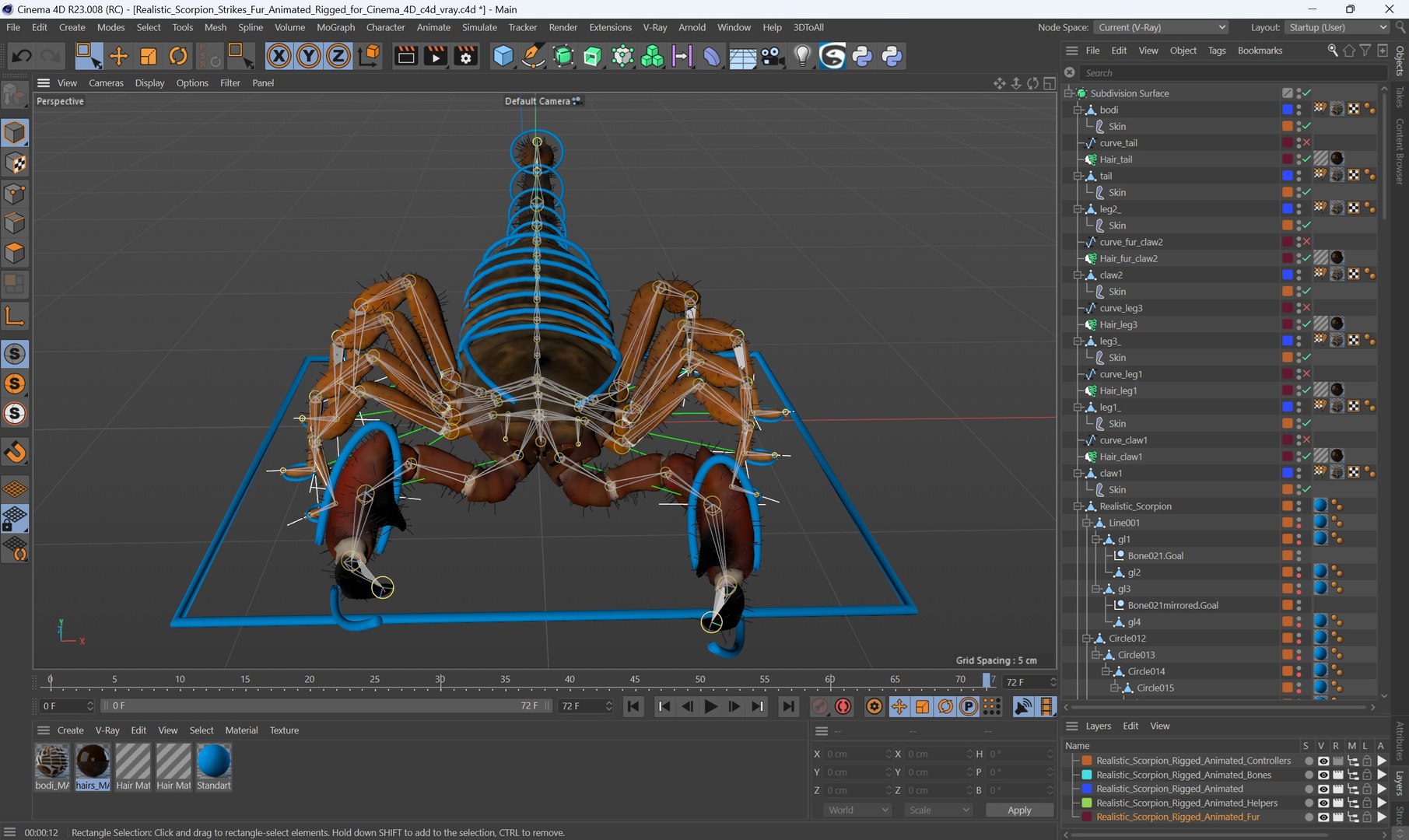The height and width of the screenshot is (840, 1409).
Task: Go to end of animation
Action: tap(788, 706)
